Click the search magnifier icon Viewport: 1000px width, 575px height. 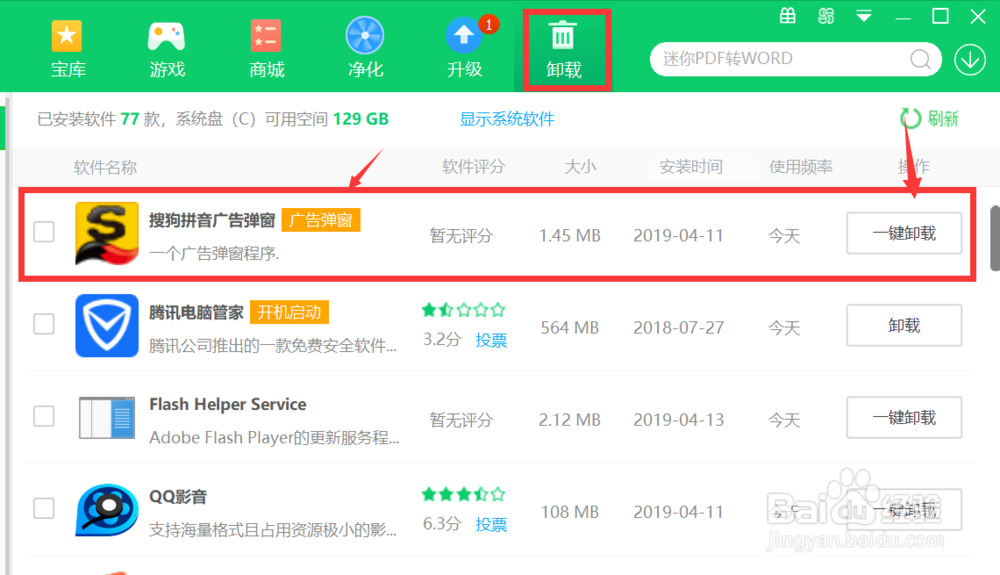(920, 59)
